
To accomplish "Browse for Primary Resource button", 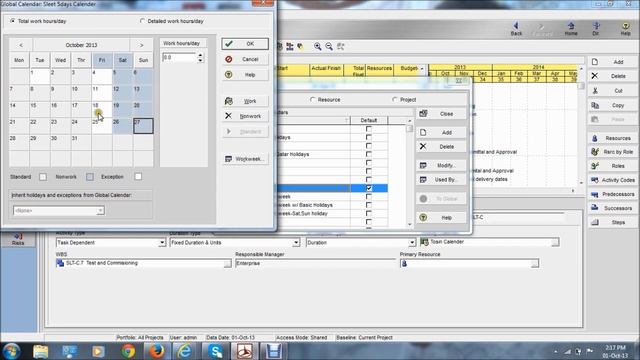I will click(x=535, y=264).
